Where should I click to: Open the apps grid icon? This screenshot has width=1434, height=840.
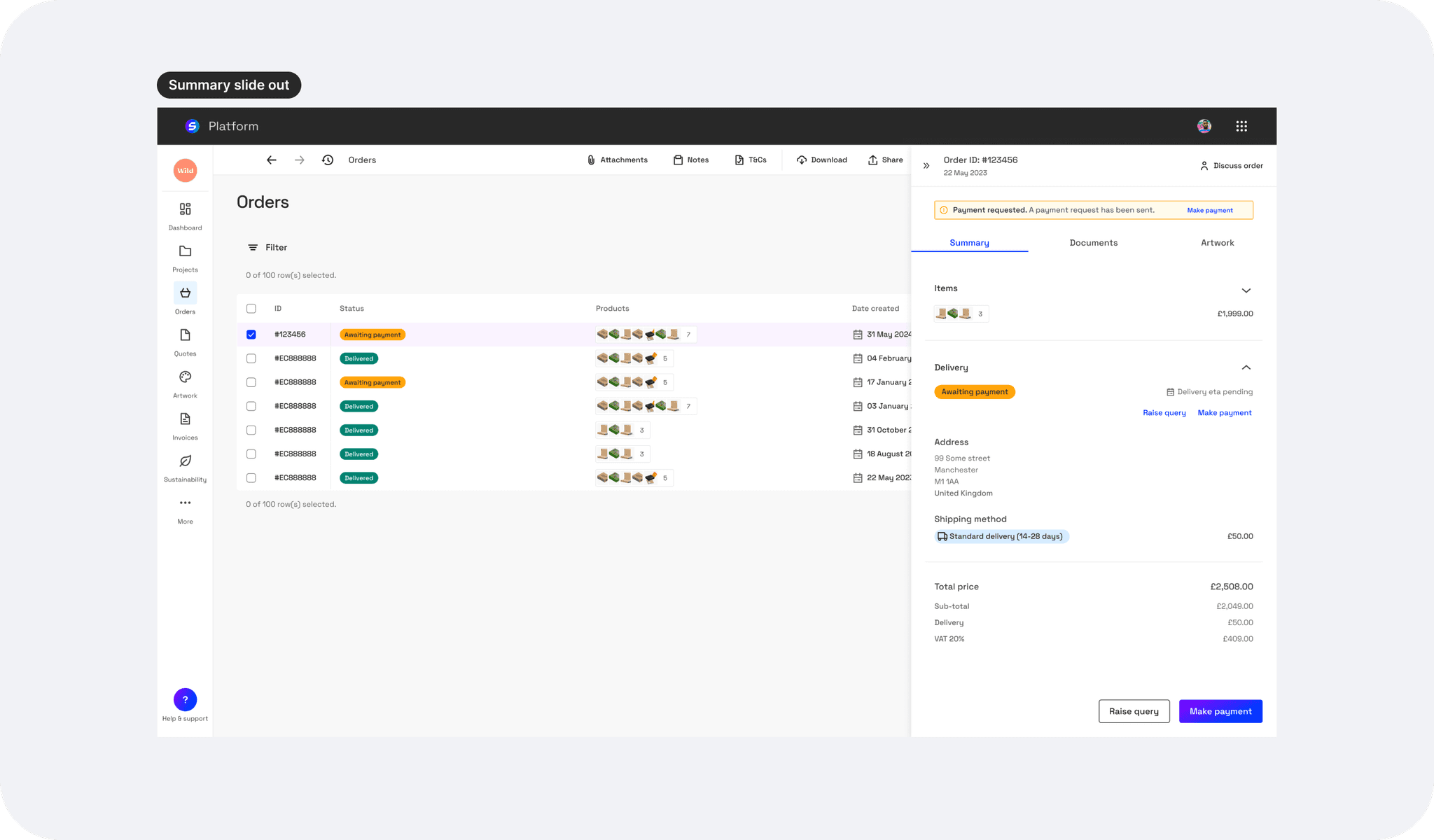(x=1241, y=126)
